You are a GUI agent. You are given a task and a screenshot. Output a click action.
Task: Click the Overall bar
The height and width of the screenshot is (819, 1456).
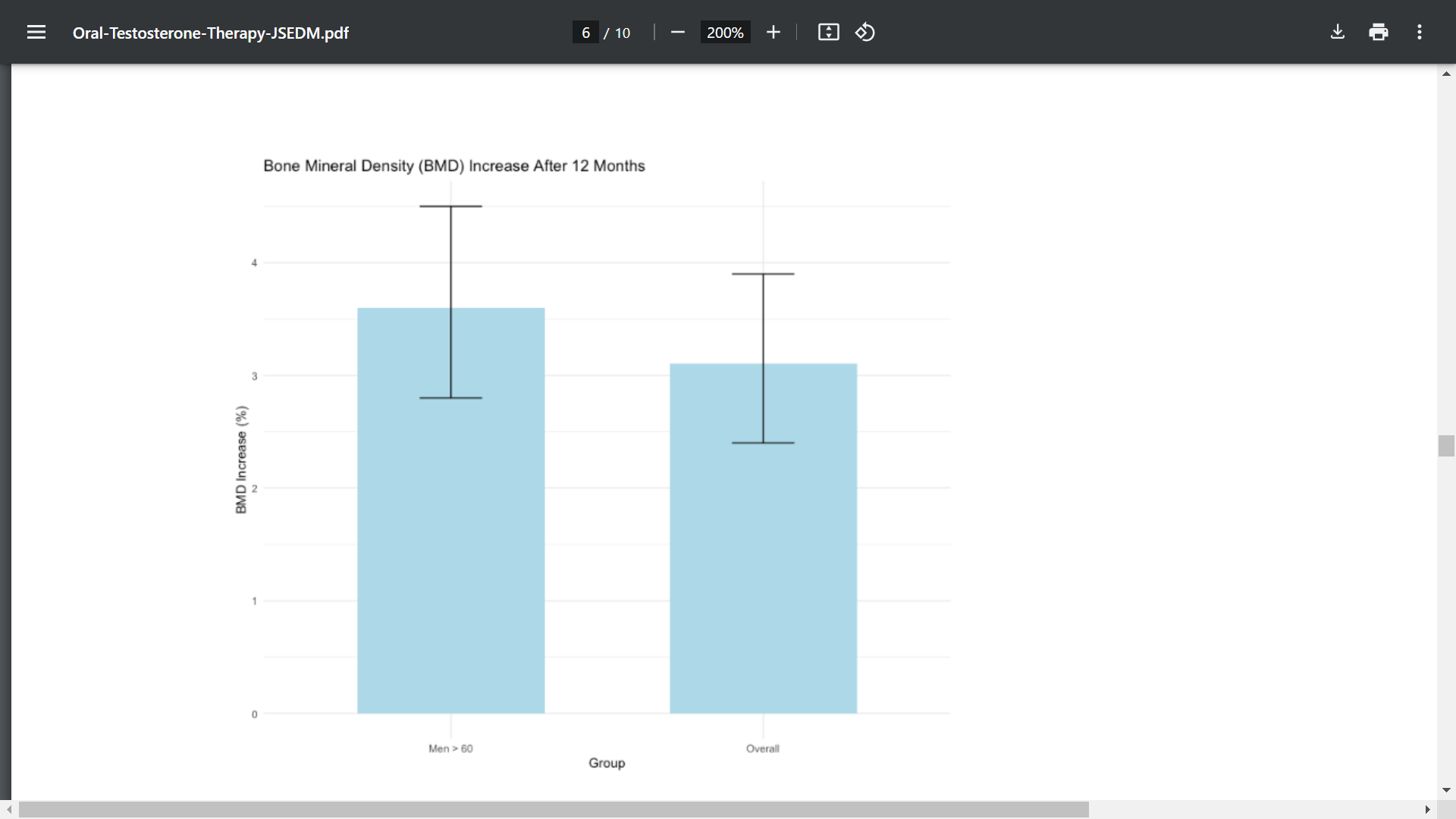coord(764,538)
